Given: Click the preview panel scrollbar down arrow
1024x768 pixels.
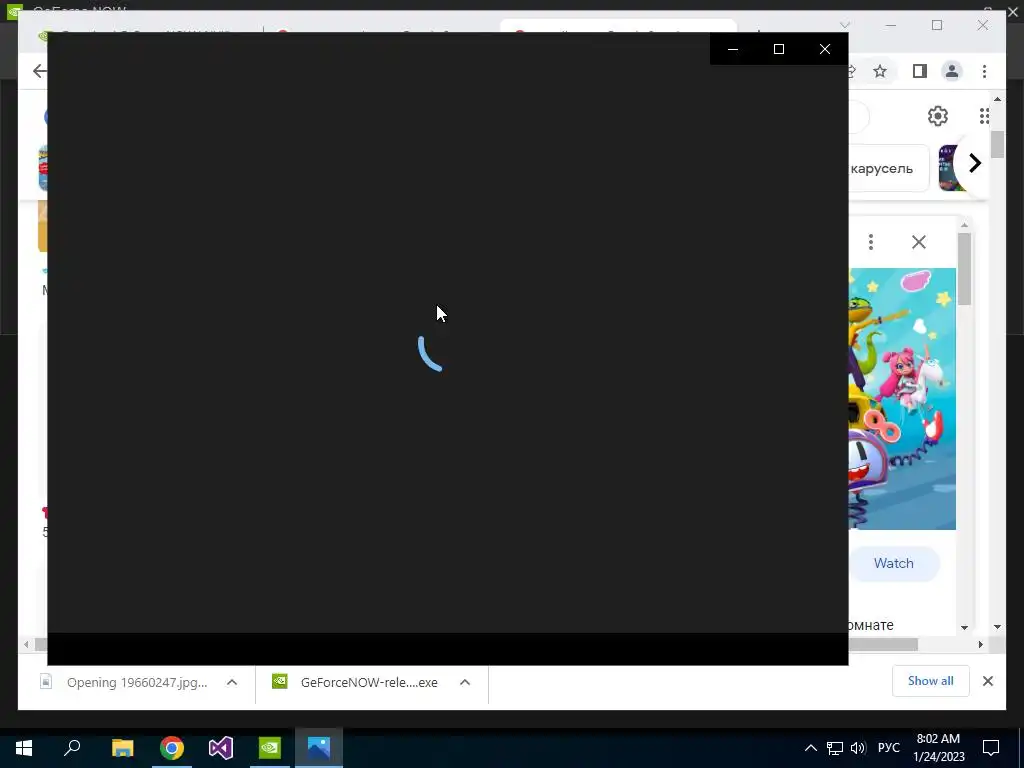Looking at the screenshot, I should 965,627.
